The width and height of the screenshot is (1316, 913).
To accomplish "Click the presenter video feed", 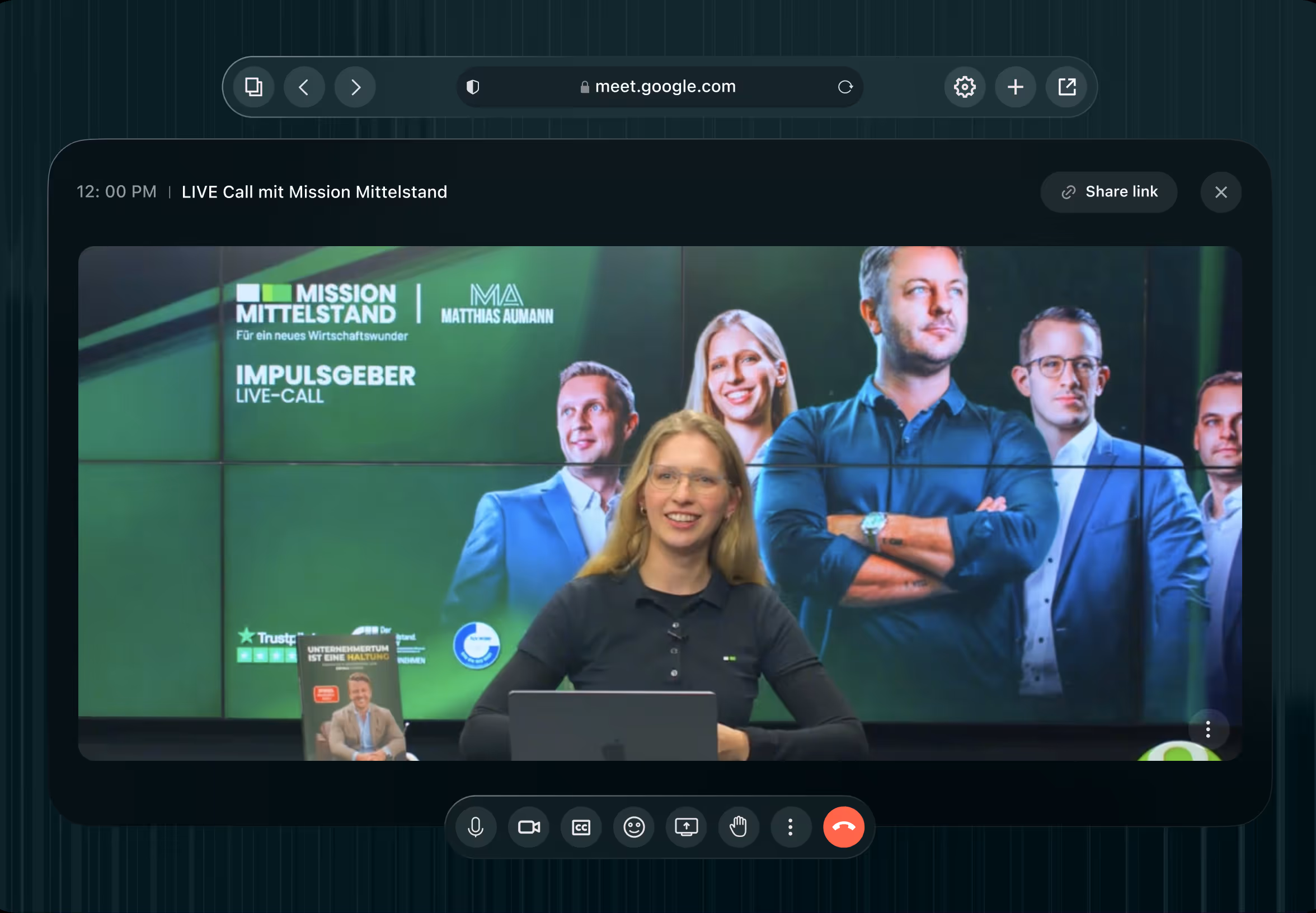I will [x=660, y=503].
